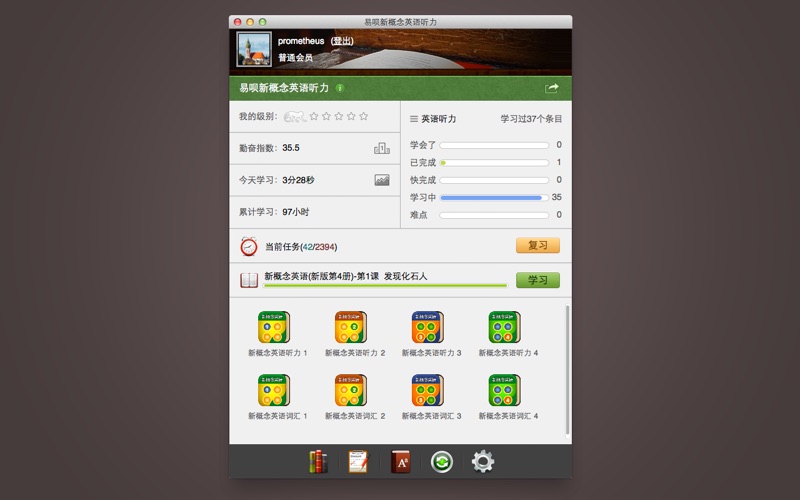Open settings gear in bottom toolbar
Image resolution: width=800 pixels, height=500 pixels.
[482, 461]
